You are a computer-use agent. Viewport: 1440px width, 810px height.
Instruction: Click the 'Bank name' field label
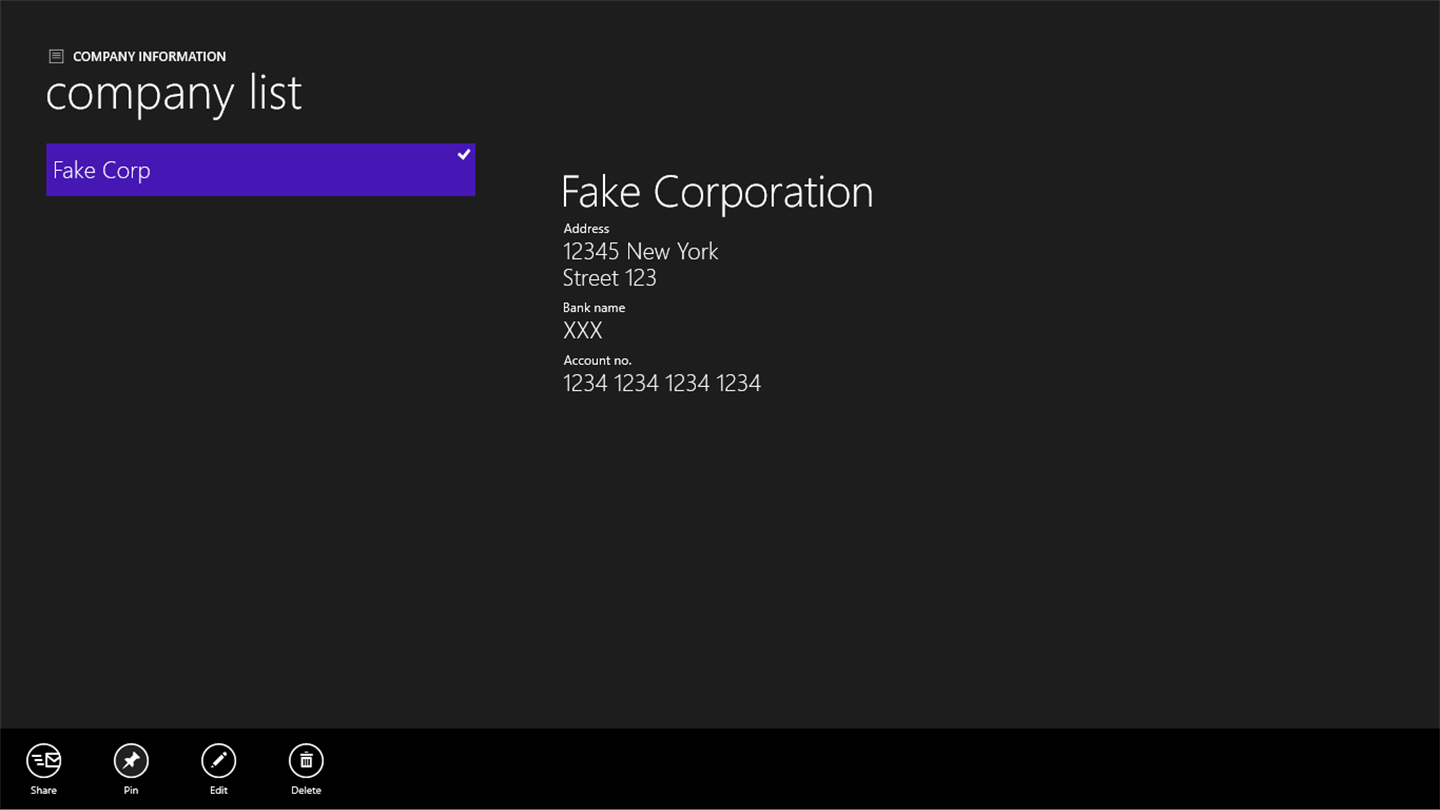[593, 308]
